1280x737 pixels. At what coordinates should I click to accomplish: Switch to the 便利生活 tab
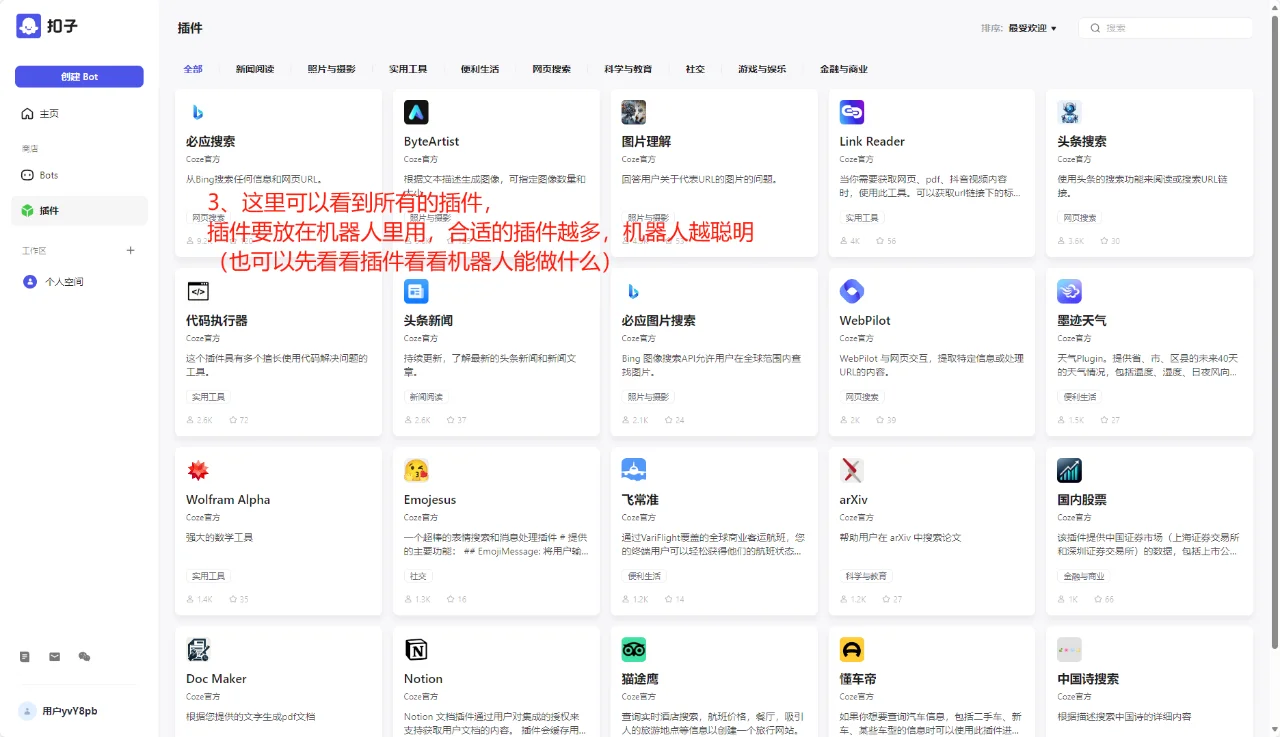click(480, 69)
